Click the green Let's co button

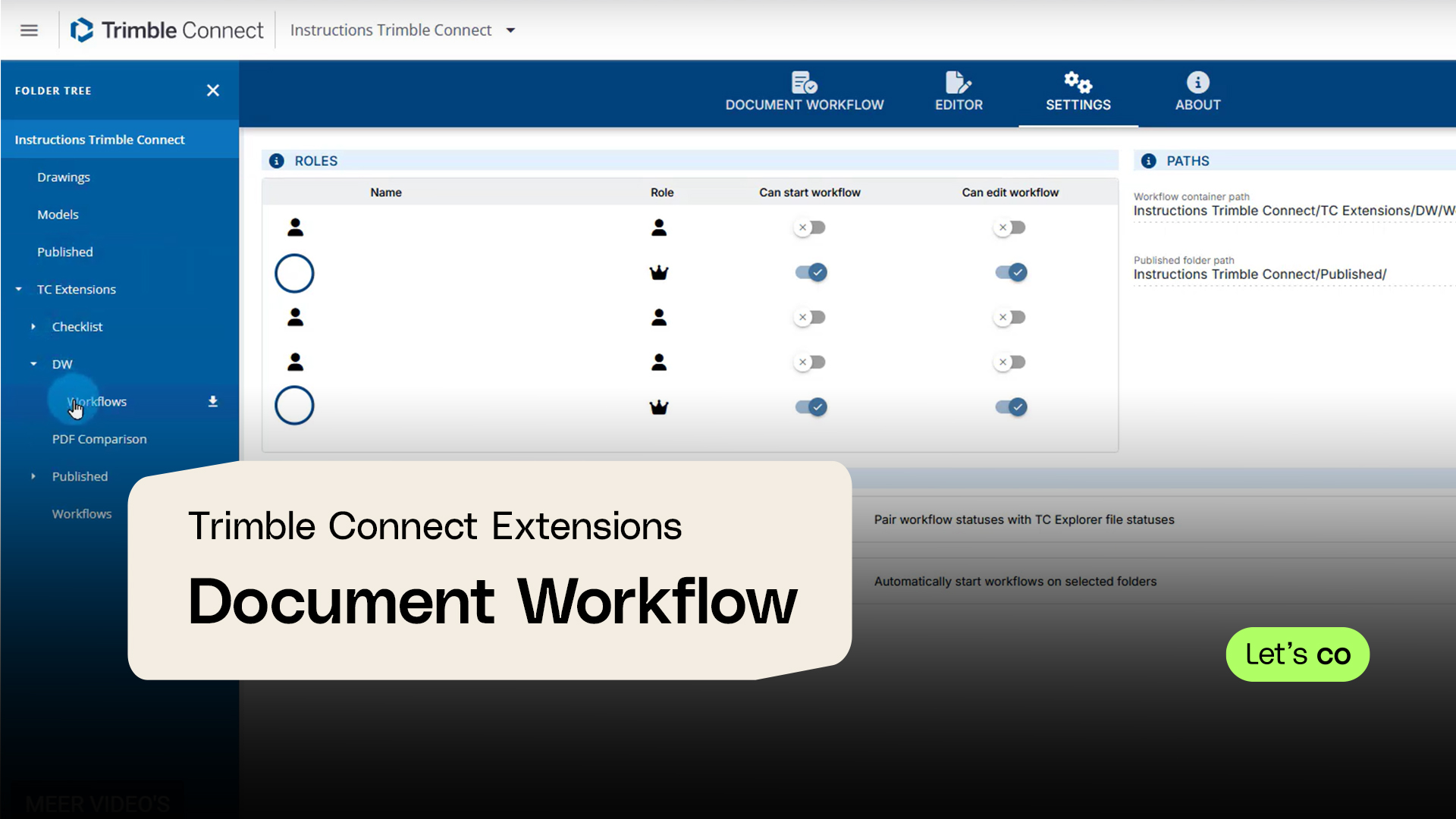1298,654
